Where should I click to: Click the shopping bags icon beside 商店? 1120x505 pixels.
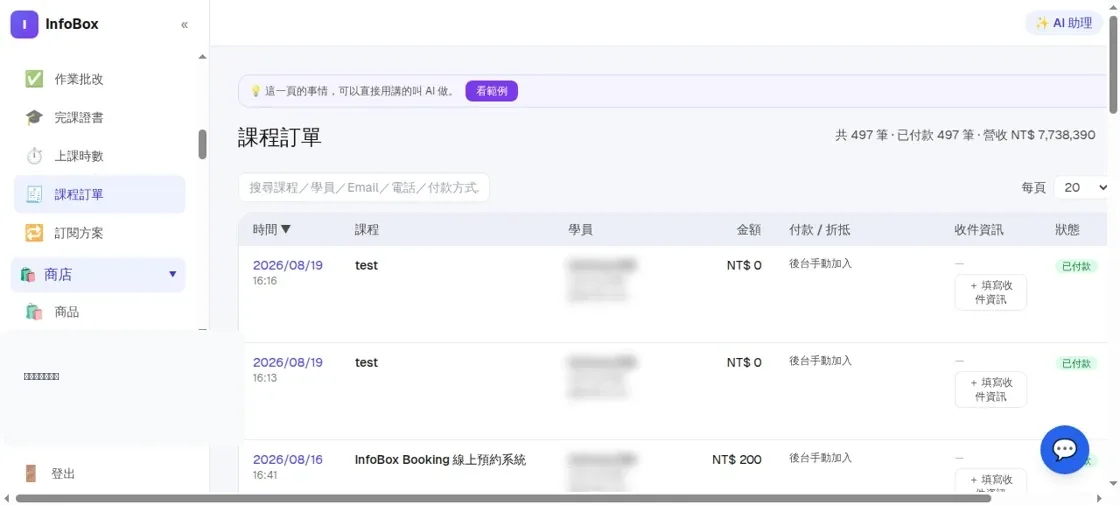click(x=28, y=275)
